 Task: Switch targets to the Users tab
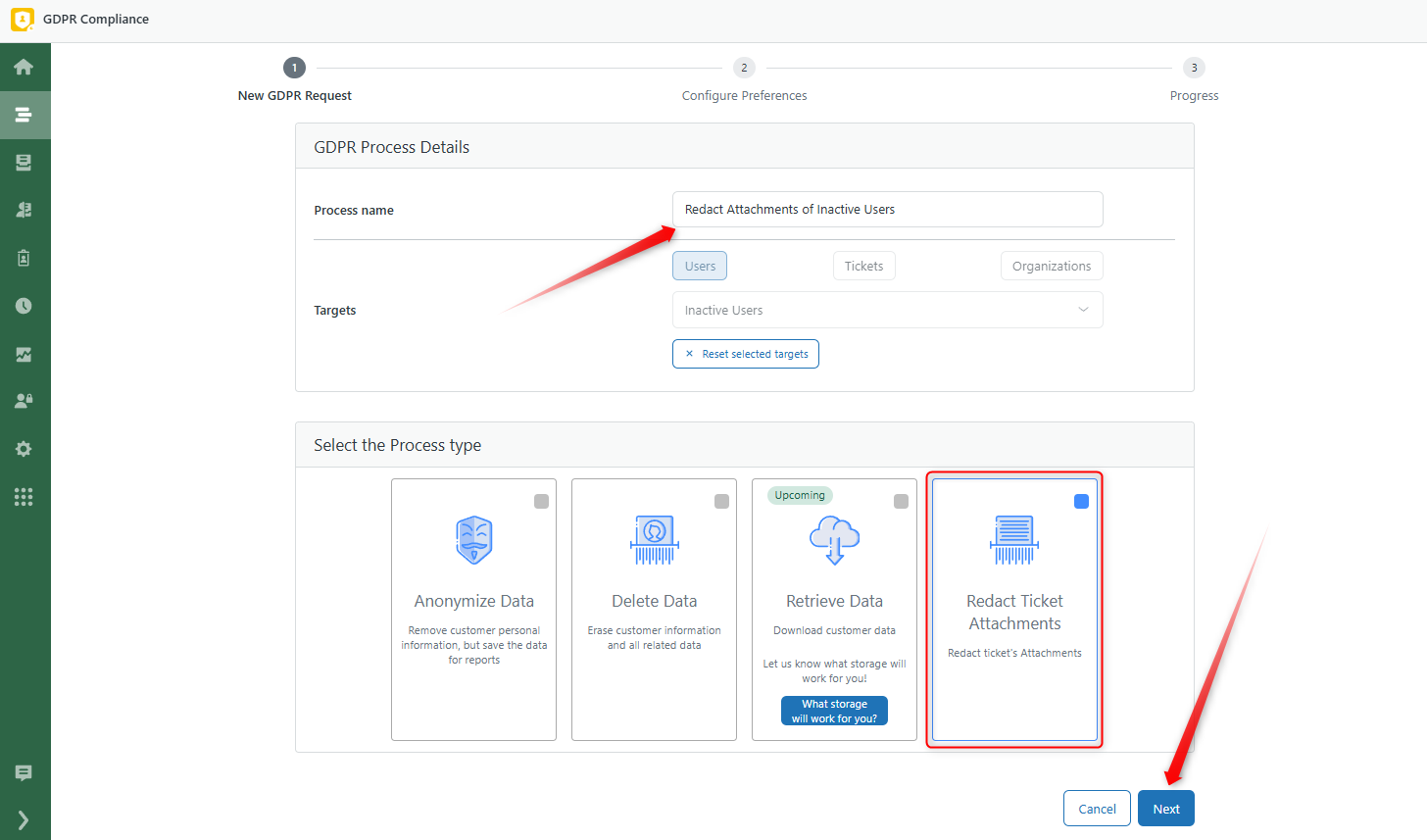tap(700, 266)
